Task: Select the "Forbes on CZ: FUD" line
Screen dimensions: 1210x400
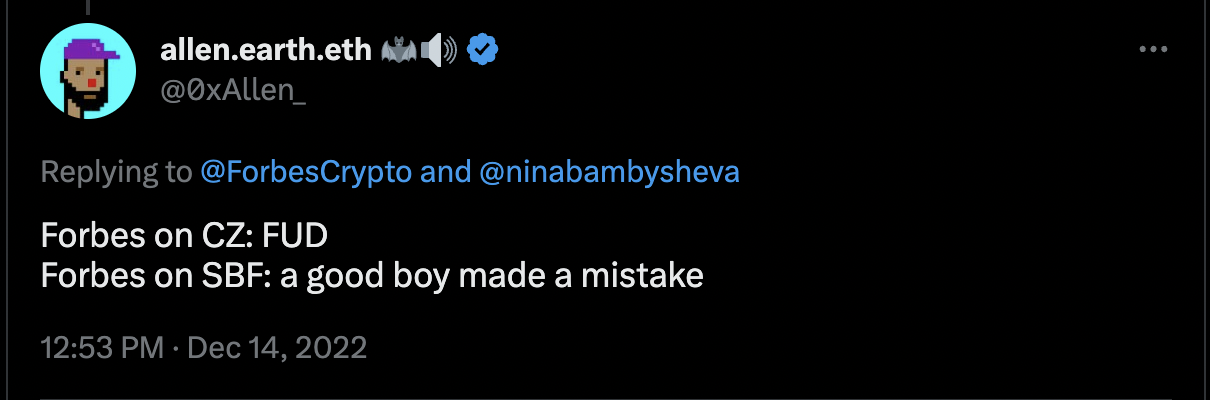Action: [184, 237]
